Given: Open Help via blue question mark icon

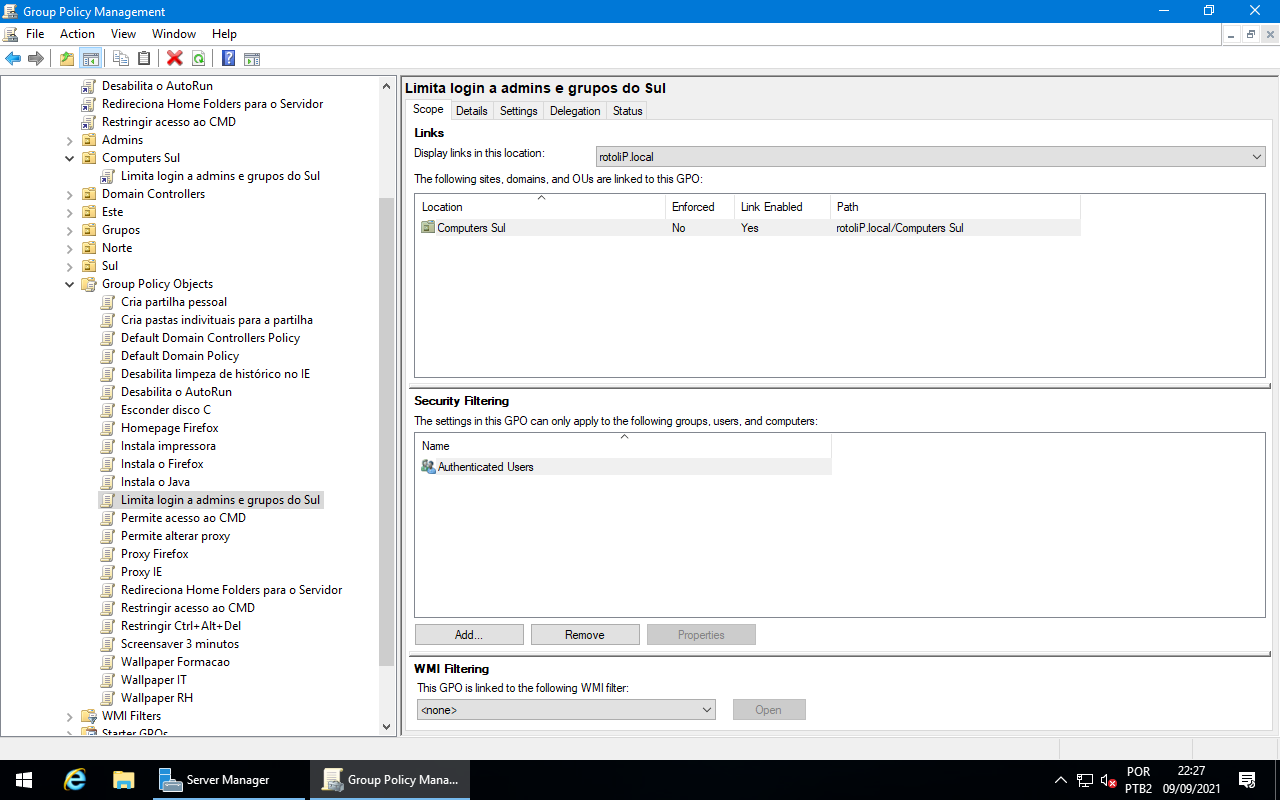Looking at the screenshot, I should pyautogui.click(x=228, y=58).
